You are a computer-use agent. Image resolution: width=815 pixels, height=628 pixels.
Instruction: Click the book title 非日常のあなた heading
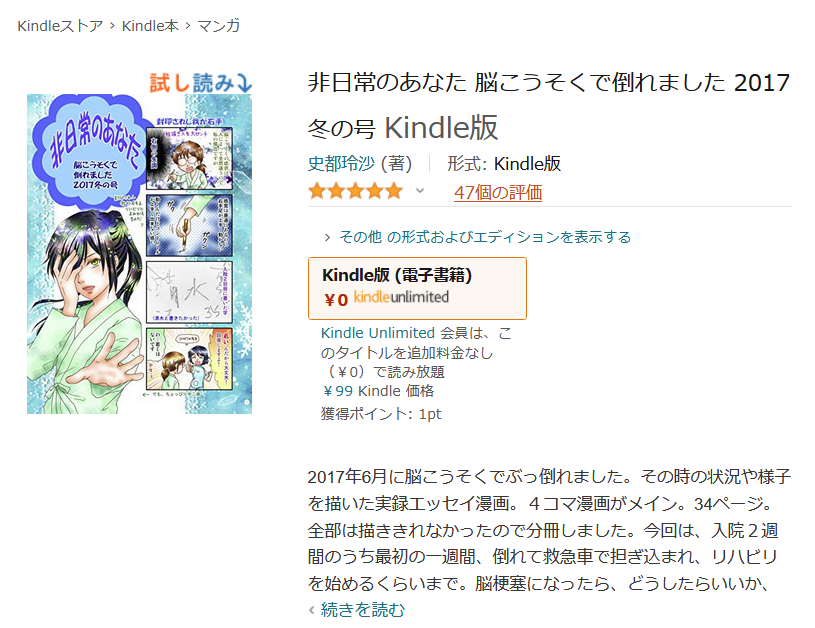(x=549, y=105)
